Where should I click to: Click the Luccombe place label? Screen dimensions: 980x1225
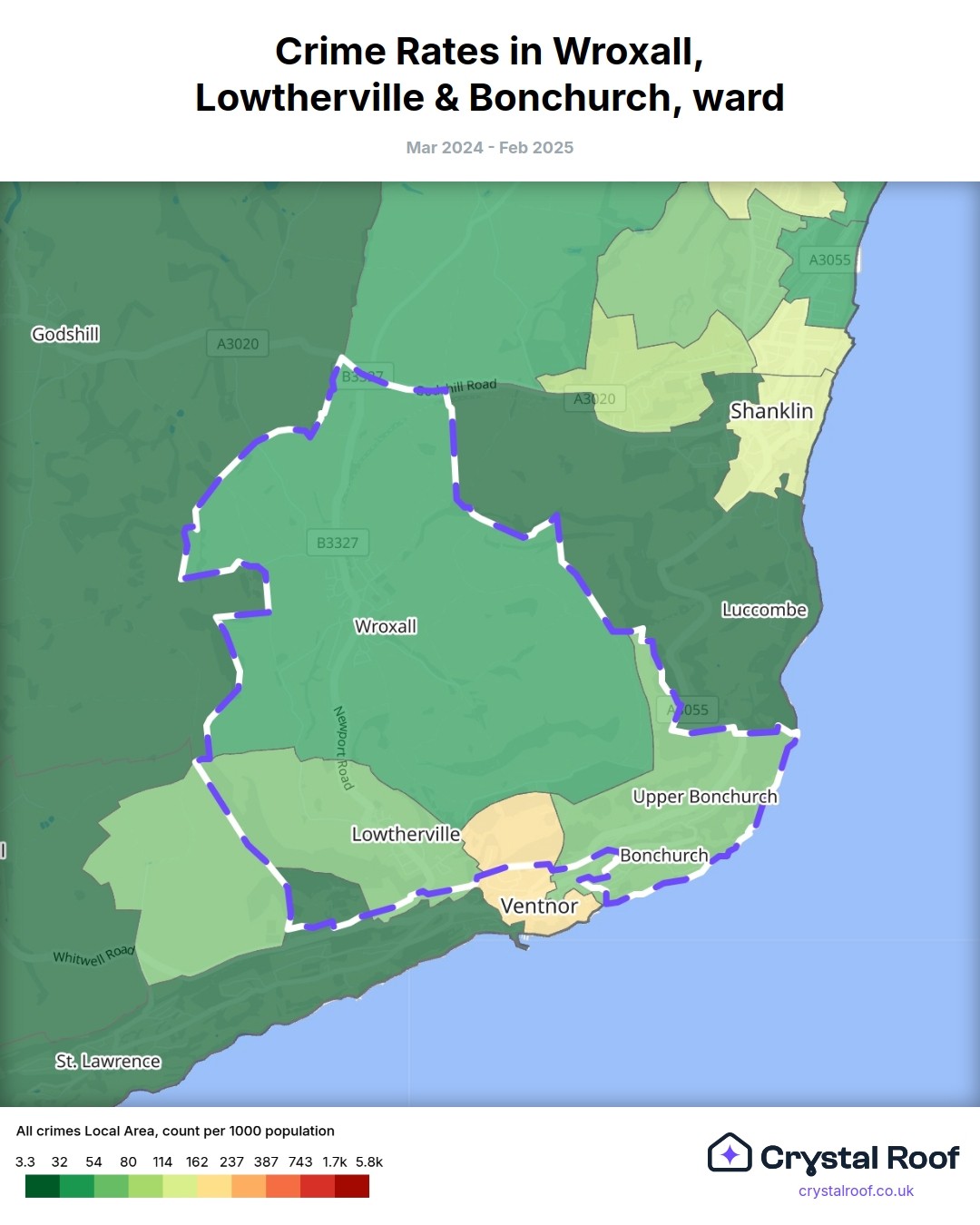point(764,610)
